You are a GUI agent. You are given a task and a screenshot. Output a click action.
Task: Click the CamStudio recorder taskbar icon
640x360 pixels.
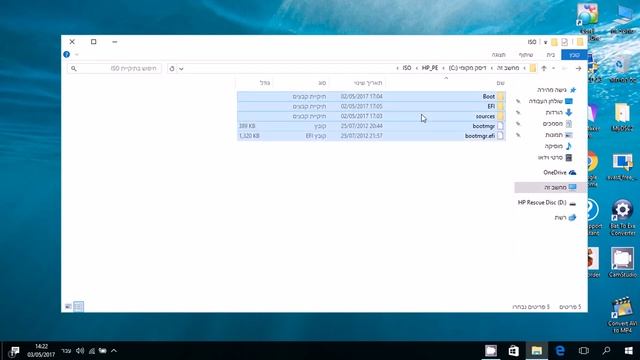click(x=491, y=351)
